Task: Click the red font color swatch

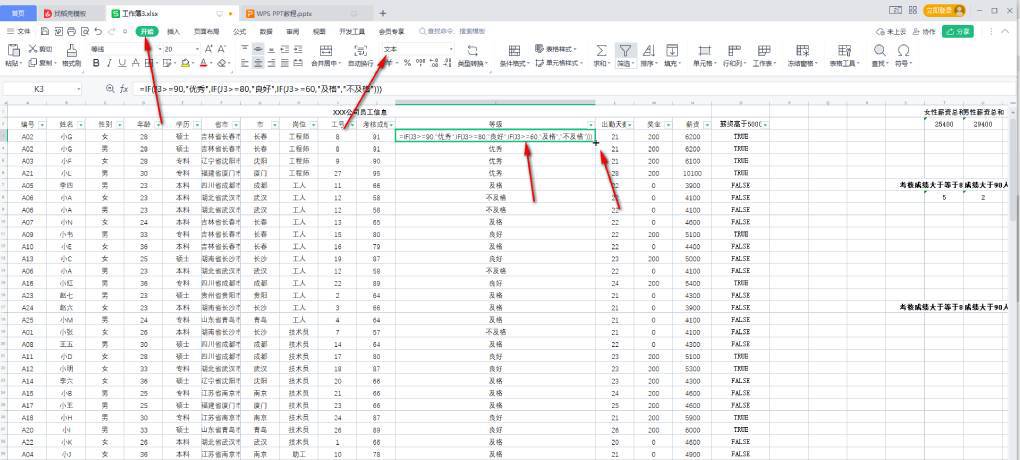Action: [x=203, y=63]
